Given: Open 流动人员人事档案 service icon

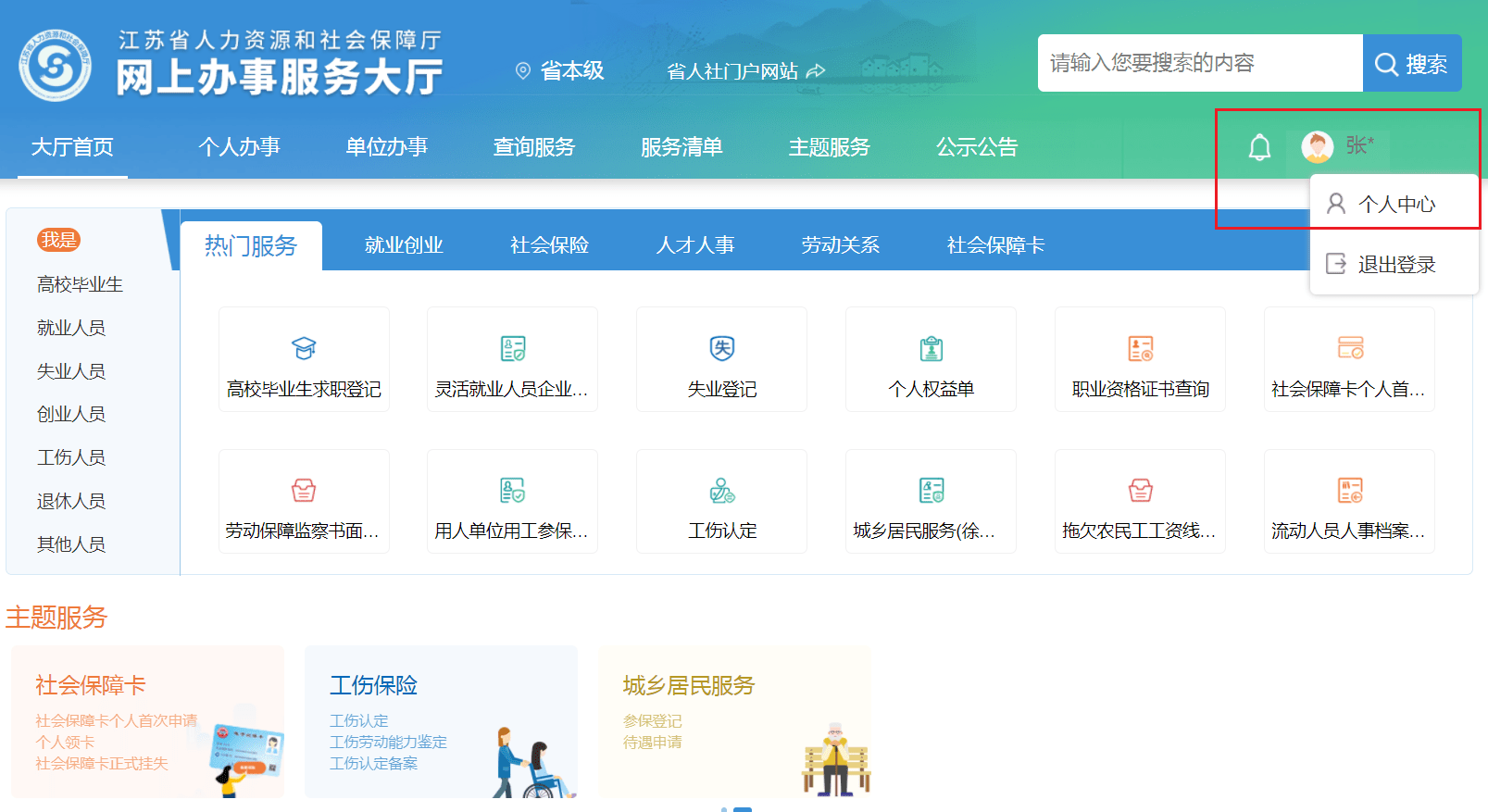Looking at the screenshot, I should coord(1349,491).
